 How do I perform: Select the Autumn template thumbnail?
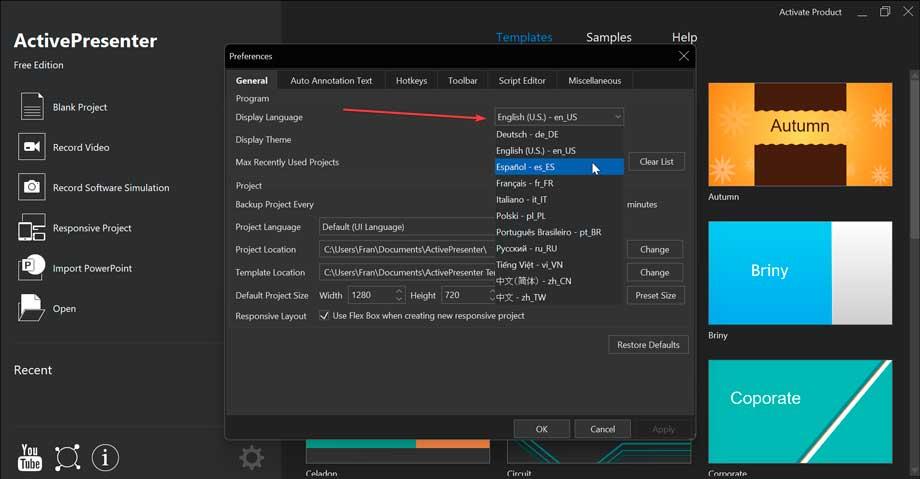800,134
